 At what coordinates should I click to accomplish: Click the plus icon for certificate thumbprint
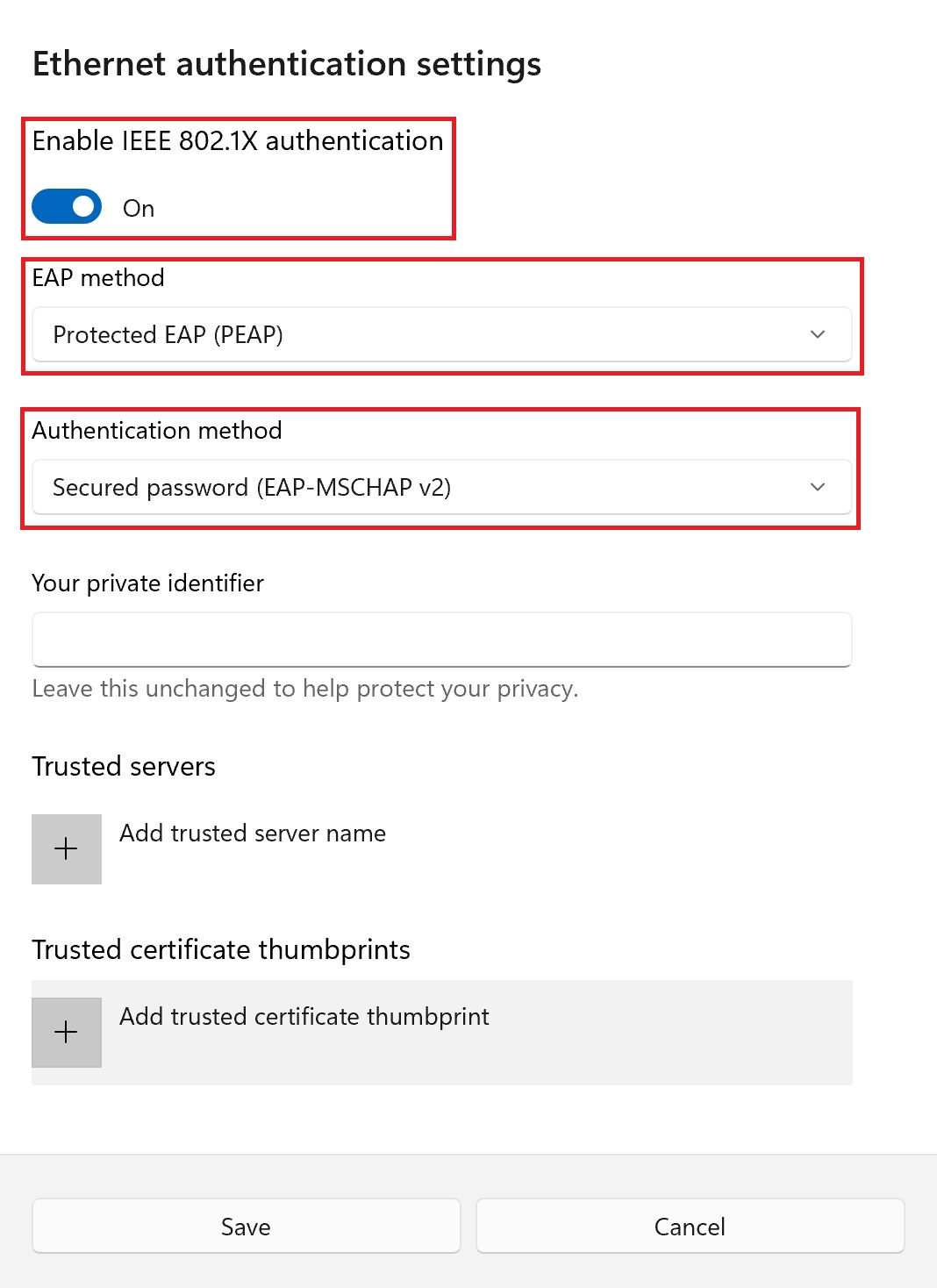[67, 1033]
